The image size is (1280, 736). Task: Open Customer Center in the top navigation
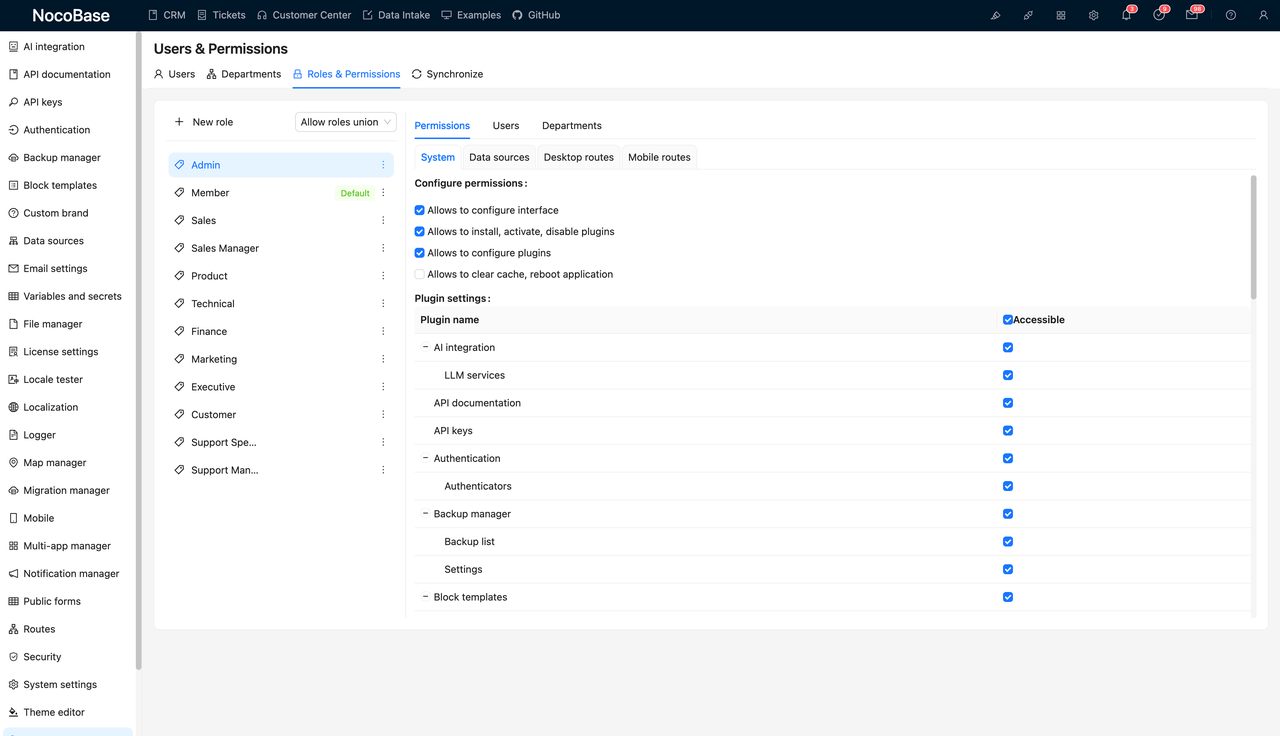coord(304,15)
